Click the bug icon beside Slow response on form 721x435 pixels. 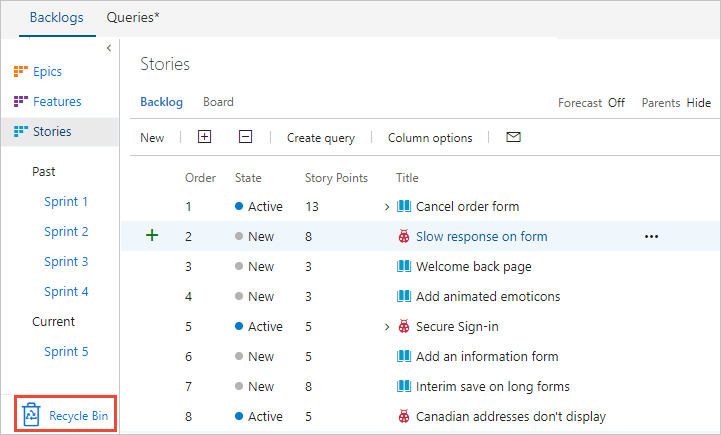(x=404, y=237)
